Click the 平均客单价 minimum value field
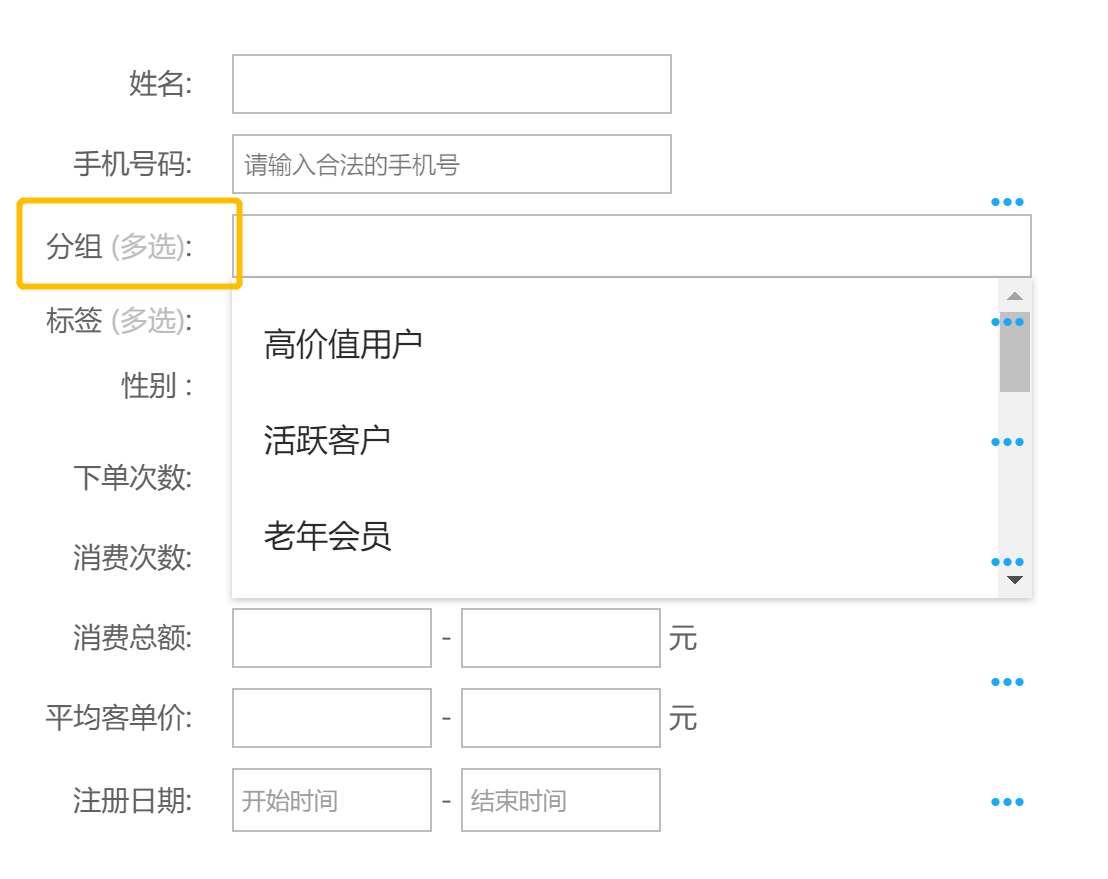The height and width of the screenshot is (879, 1108). [x=331, y=718]
